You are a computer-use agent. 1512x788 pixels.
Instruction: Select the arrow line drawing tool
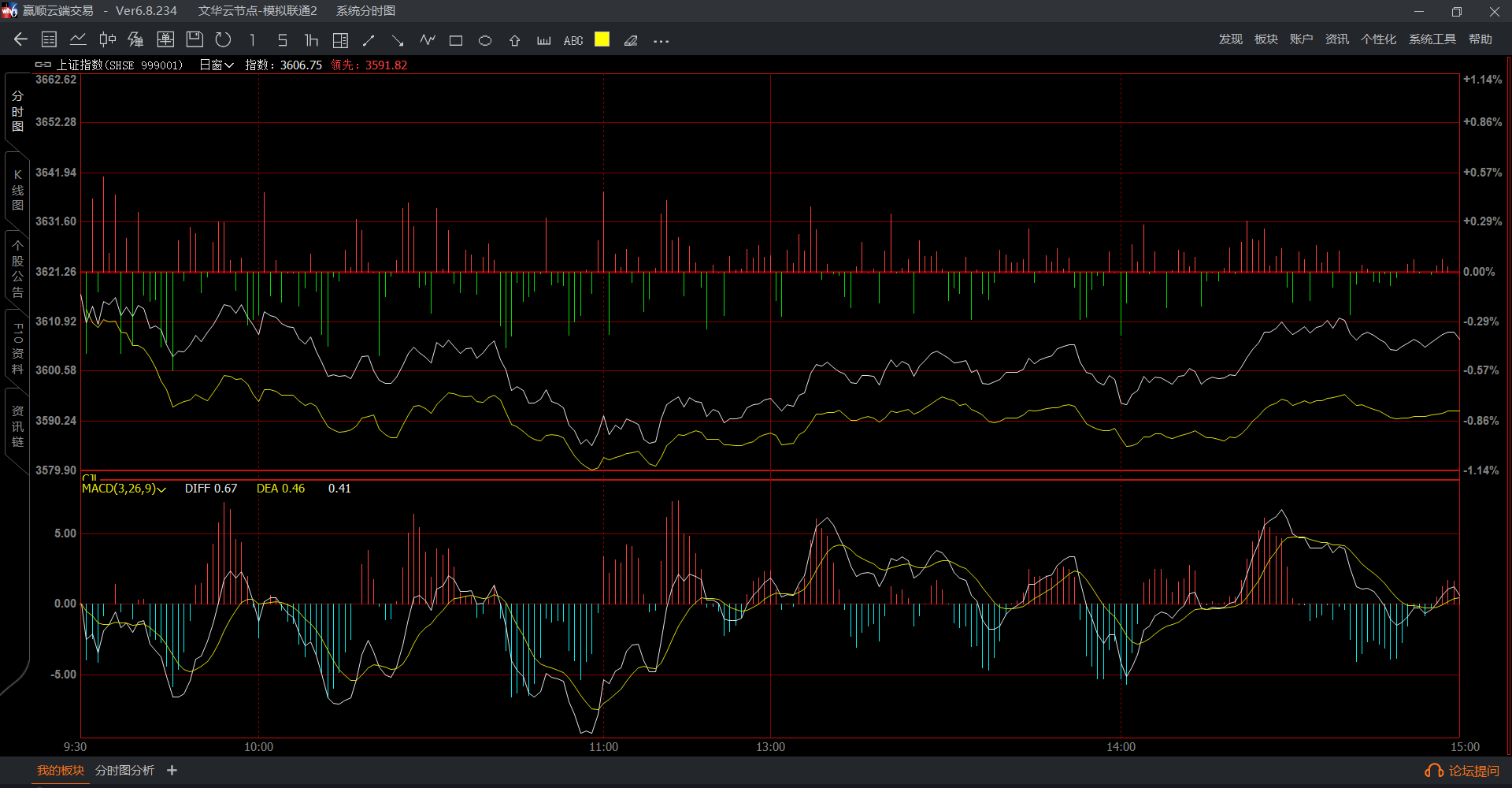[398, 40]
